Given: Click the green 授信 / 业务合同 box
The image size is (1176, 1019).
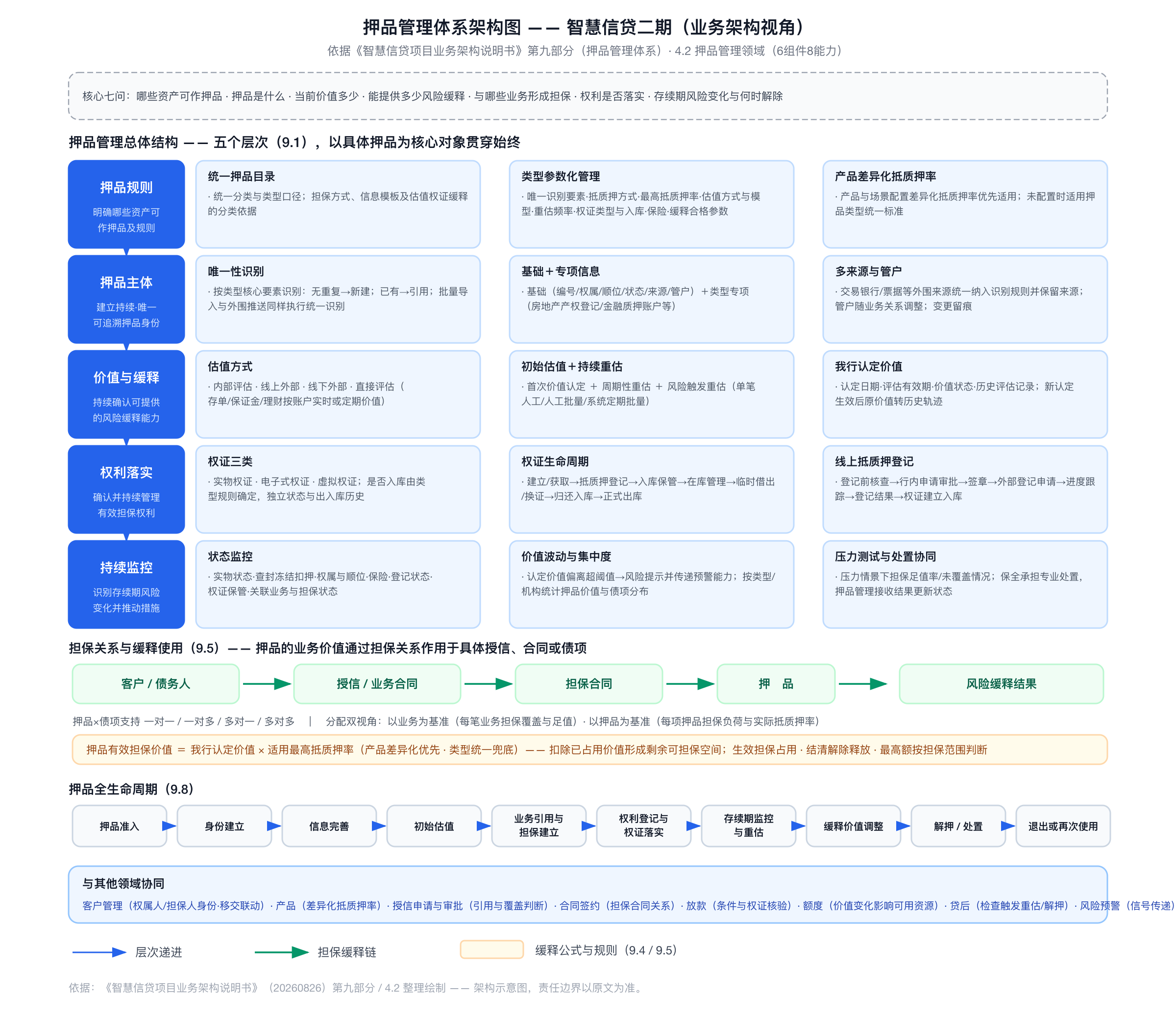Looking at the screenshot, I should pos(377,683).
